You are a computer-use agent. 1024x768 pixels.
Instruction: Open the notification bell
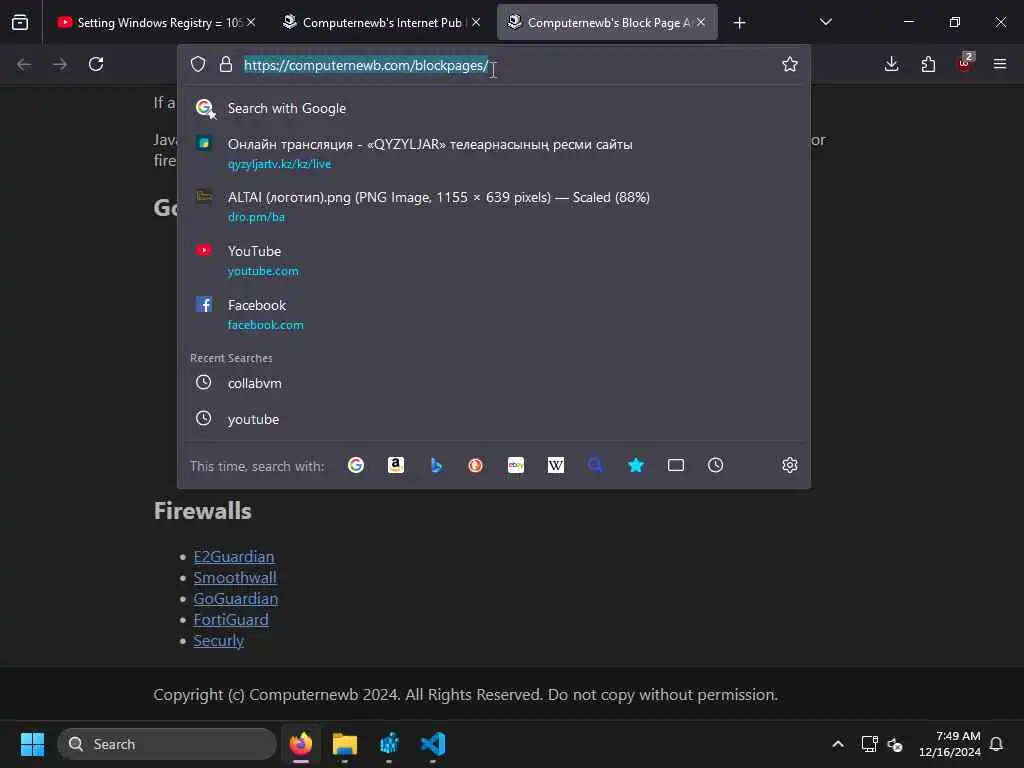(996, 744)
